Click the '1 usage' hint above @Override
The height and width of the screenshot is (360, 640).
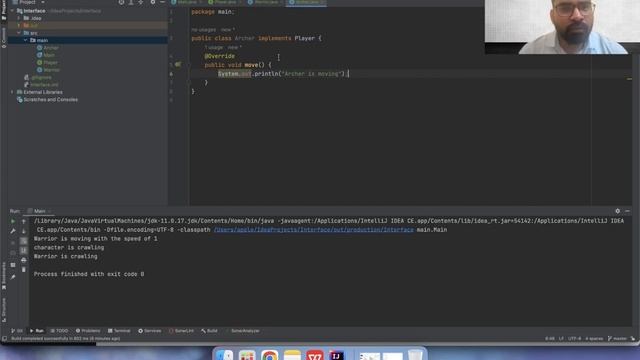[213, 47]
